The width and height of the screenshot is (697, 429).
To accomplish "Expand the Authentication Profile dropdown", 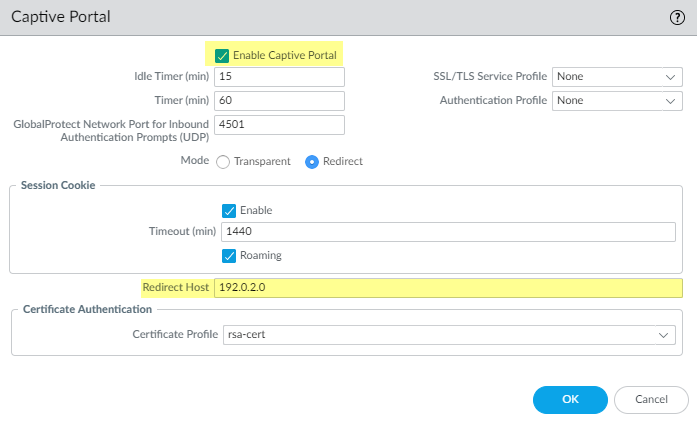I will 617,101.
